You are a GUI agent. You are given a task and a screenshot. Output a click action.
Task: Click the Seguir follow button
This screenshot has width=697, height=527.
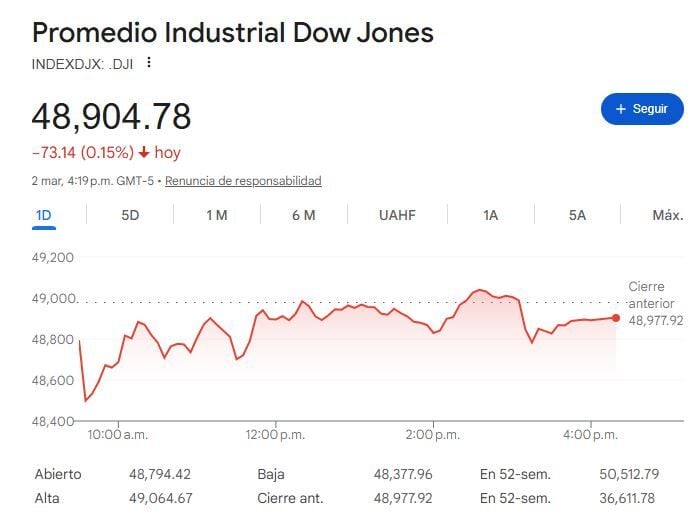[x=641, y=109]
